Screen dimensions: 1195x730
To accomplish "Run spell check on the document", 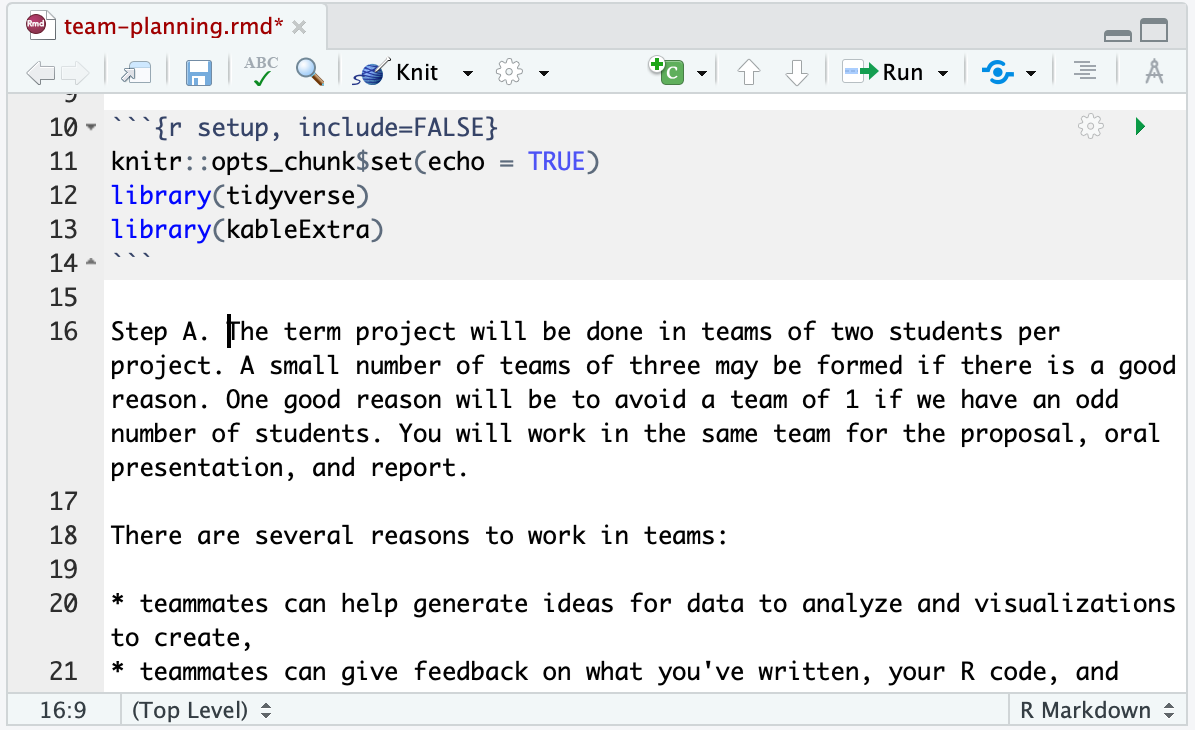I will [261, 72].
